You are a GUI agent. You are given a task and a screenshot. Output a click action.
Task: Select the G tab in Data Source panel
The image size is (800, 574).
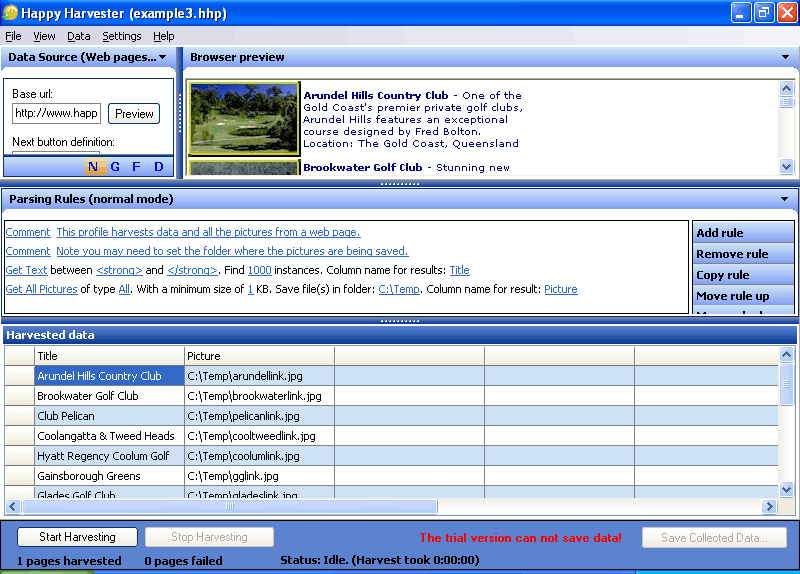pyautogui.click(x=115, y=167)
